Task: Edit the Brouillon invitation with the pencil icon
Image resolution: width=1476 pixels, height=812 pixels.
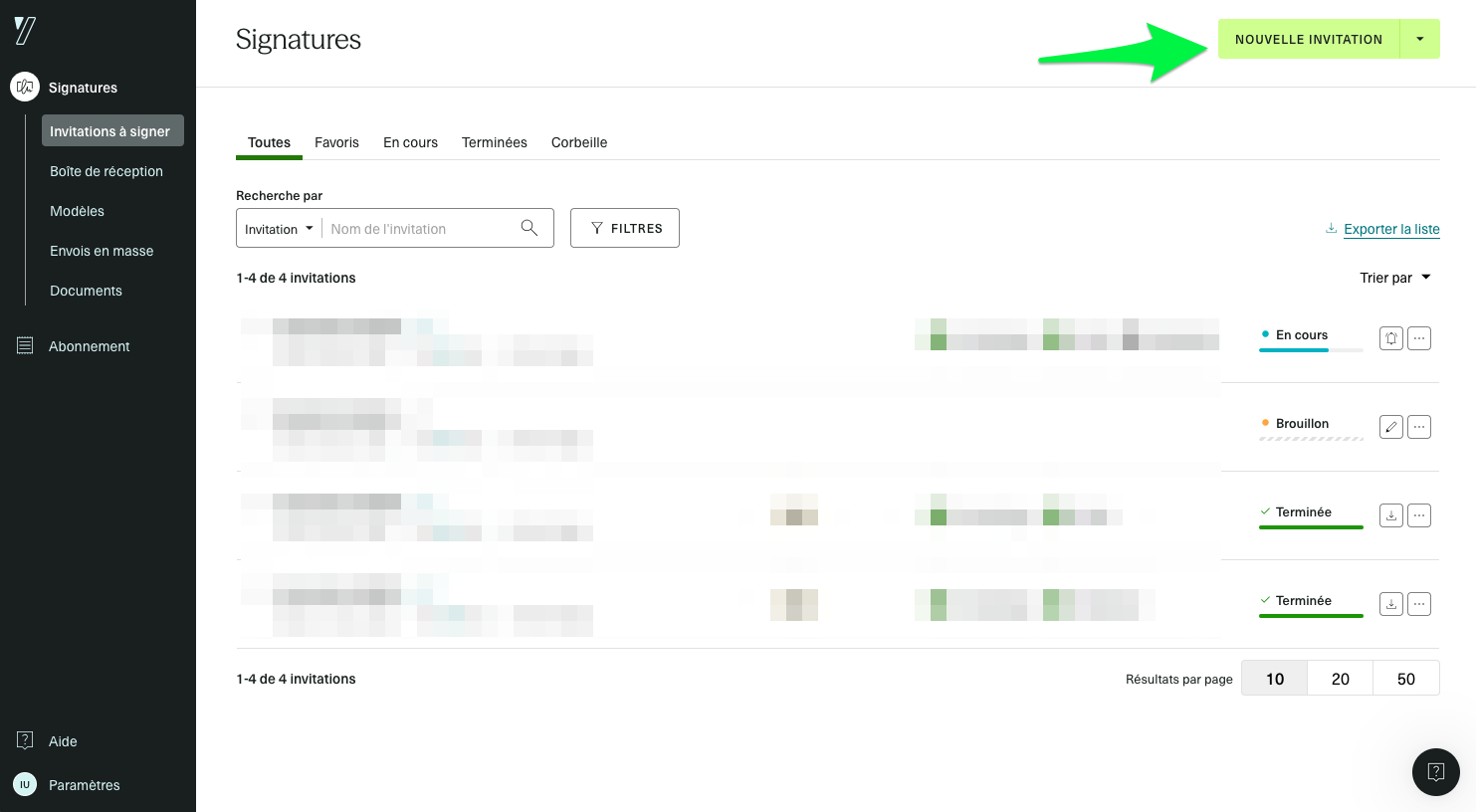Action: 1390,426
